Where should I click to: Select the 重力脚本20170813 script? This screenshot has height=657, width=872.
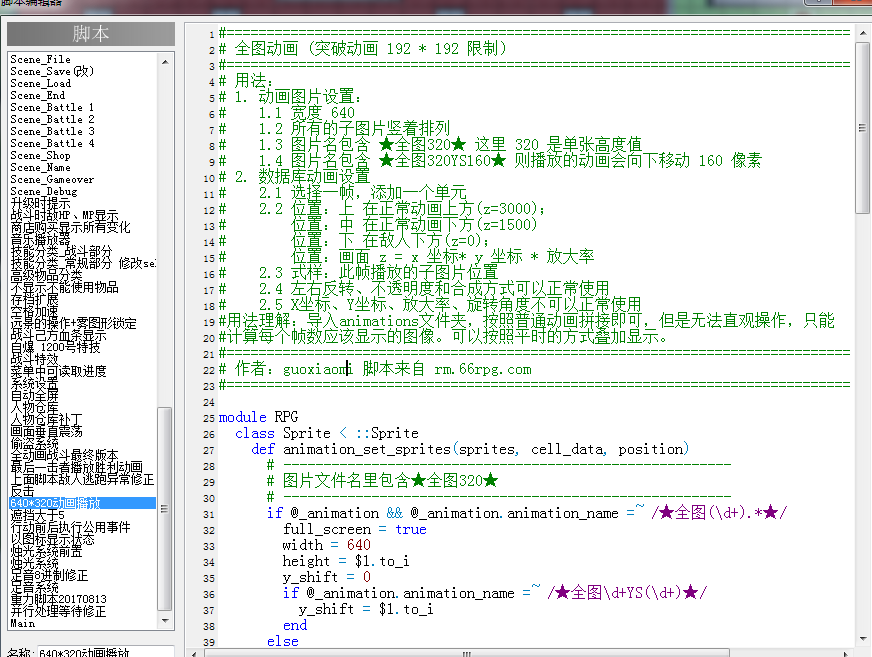58,599
